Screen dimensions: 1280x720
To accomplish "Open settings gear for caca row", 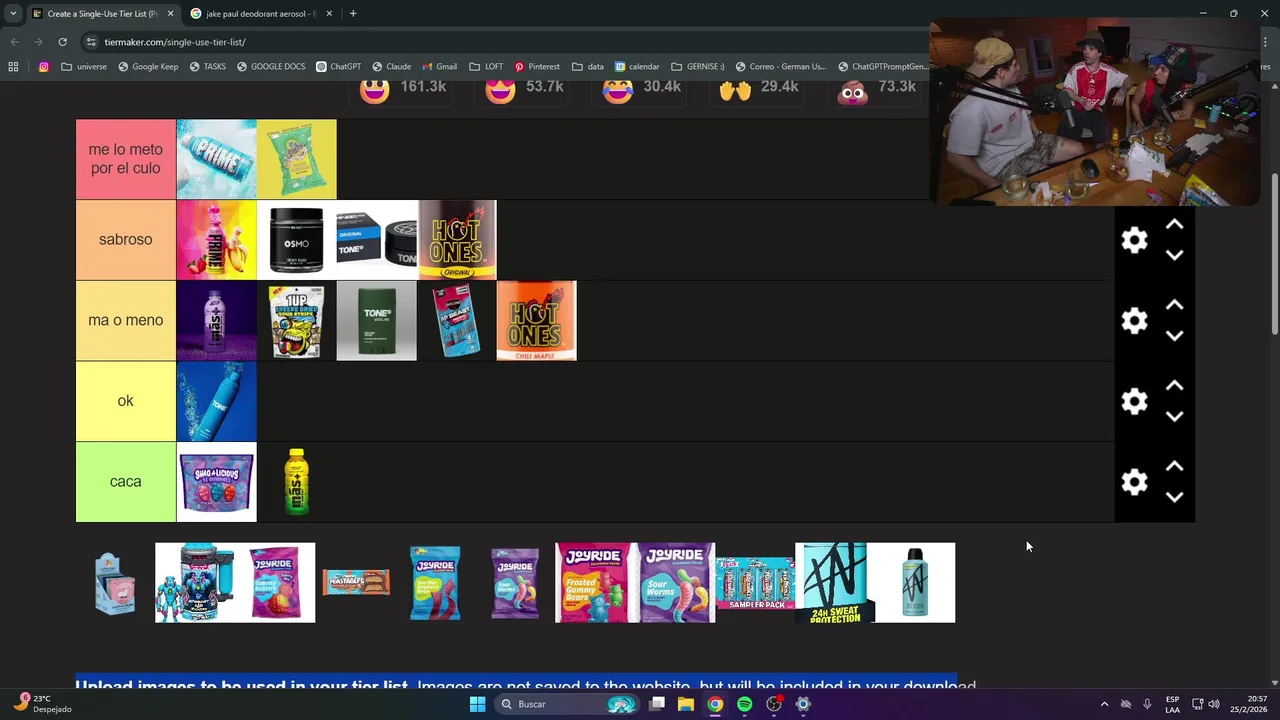I will click(x=1134, y=482).
